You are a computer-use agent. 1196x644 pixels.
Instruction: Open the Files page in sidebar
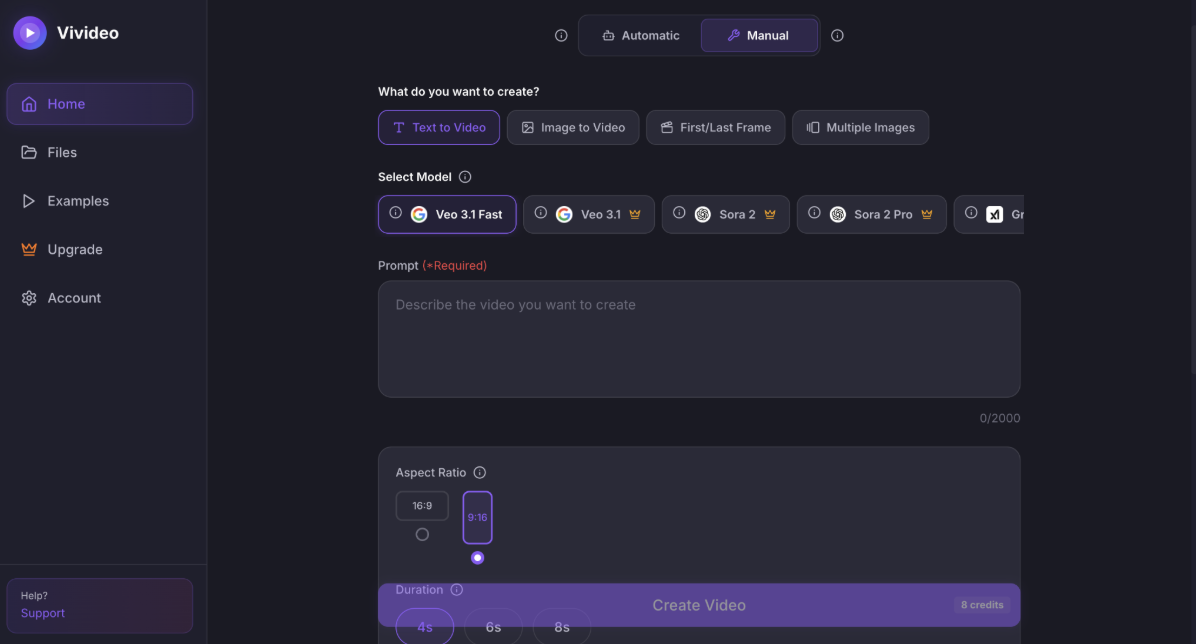click(62, 152)
